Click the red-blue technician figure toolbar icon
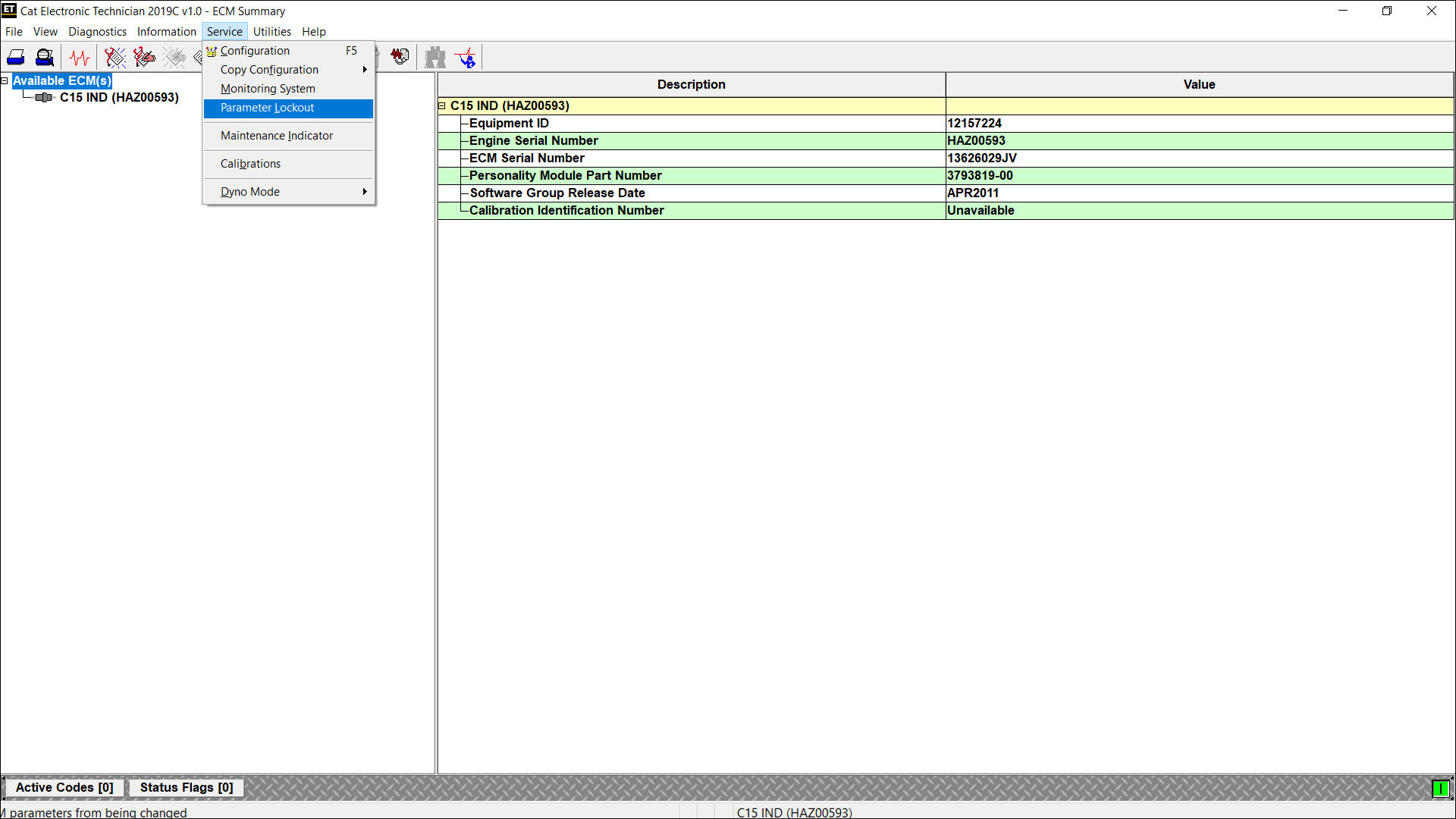Screen dimensions: 1456x819 click(466, 58)
